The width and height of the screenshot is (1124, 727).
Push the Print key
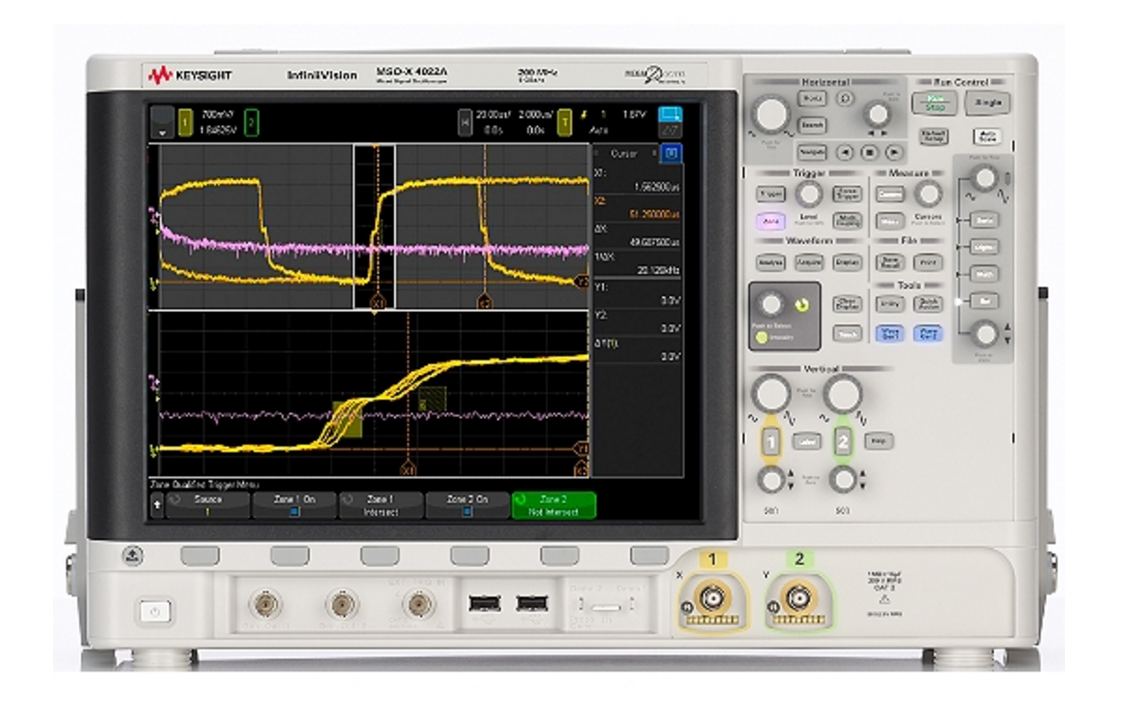(x=928, y=263)
